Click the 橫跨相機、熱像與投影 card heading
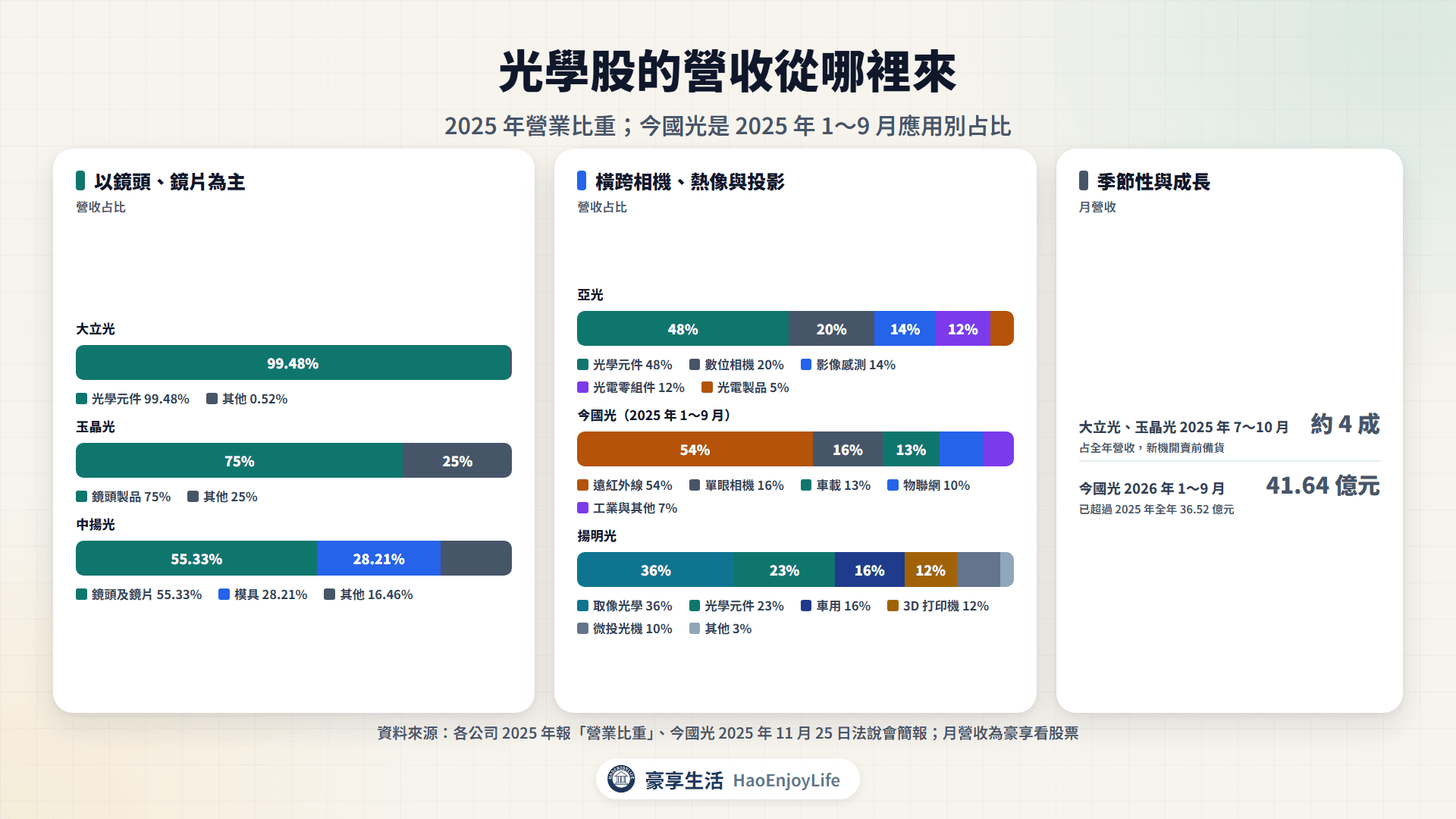This screenshot has width=1456, height=819. pos(690,182)
